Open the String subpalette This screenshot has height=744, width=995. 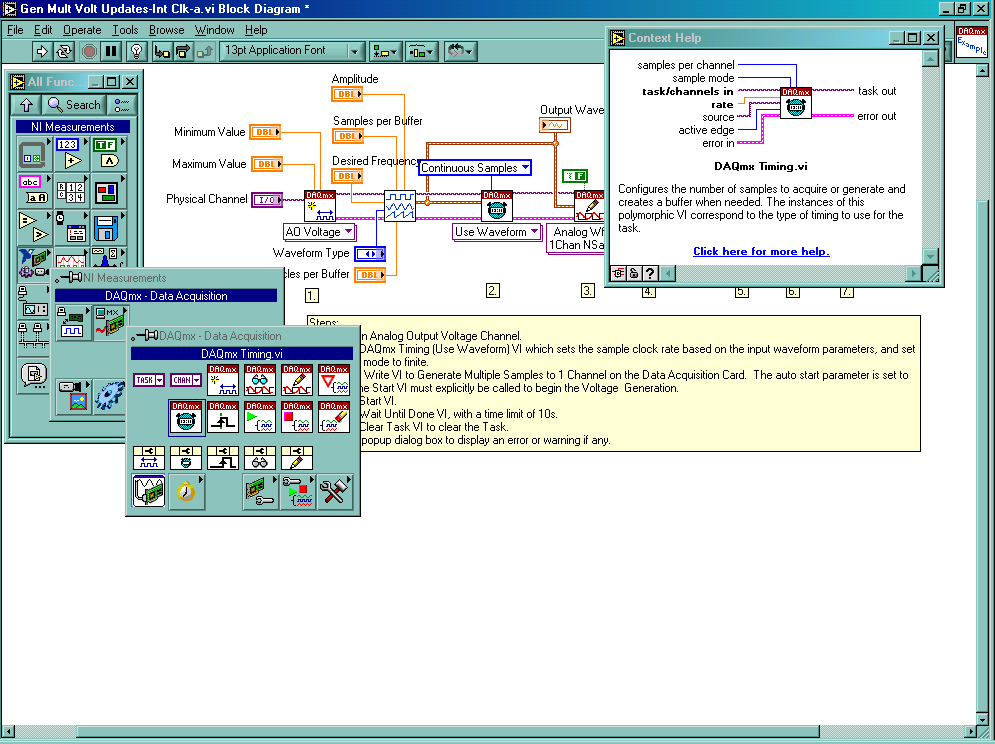coord(33,190)
